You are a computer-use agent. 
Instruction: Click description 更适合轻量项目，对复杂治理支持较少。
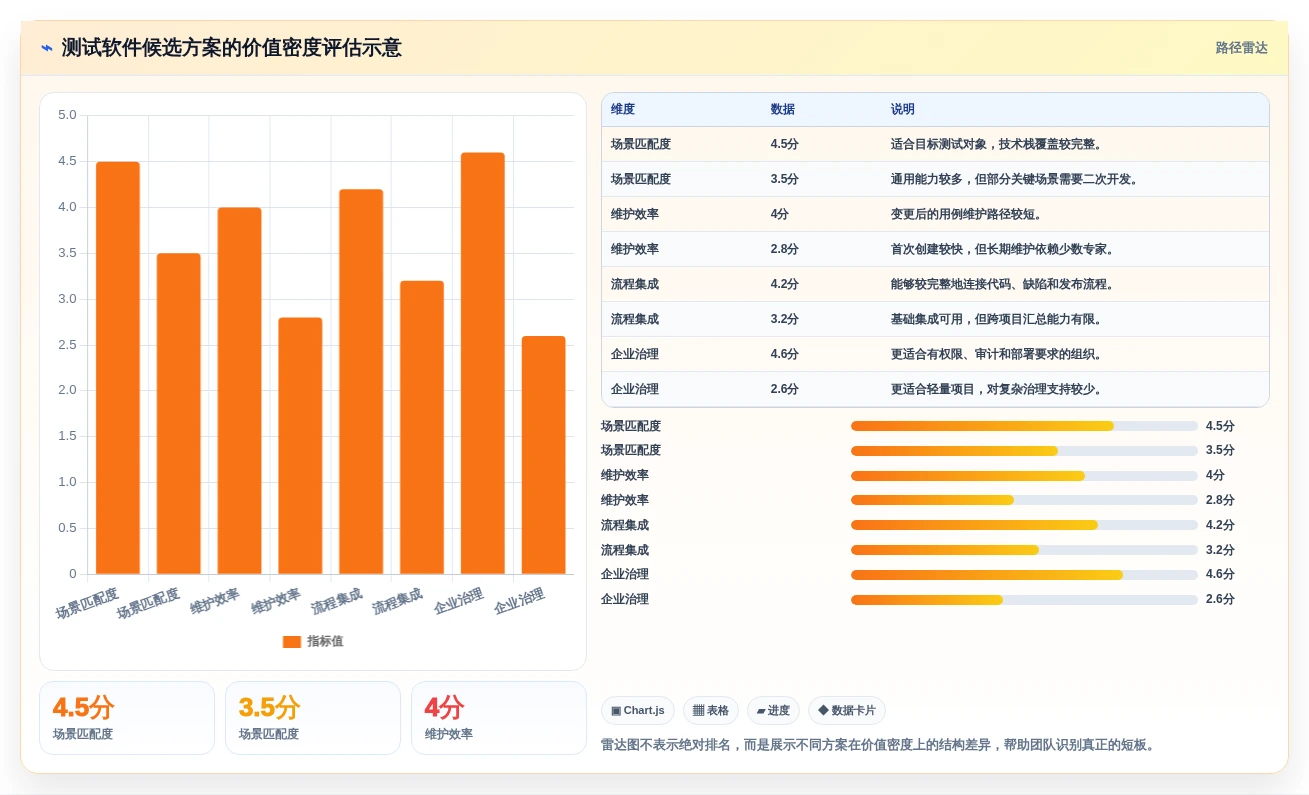pos(999,389)
